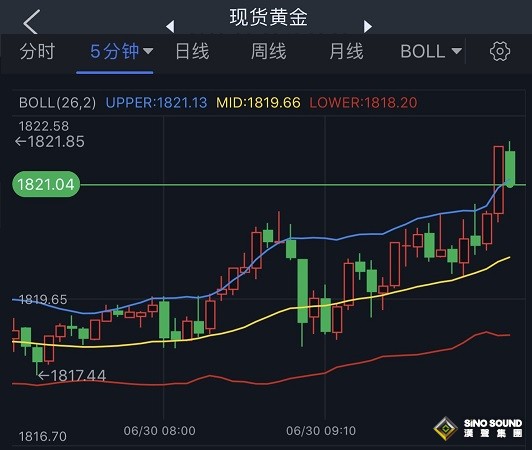Tap MID:1819.66 value
The width and height of the screenshot is (532, 450).
coord(259,103)
